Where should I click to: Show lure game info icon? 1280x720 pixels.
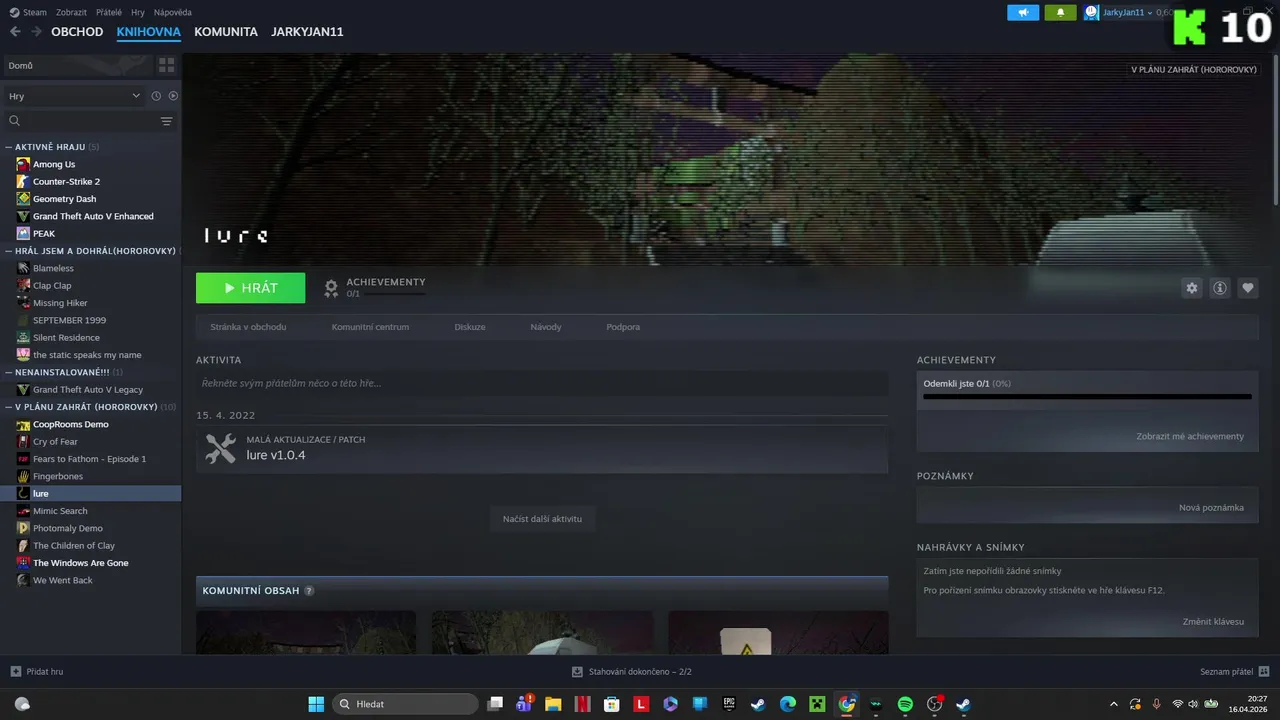(x=1220, y=288)
